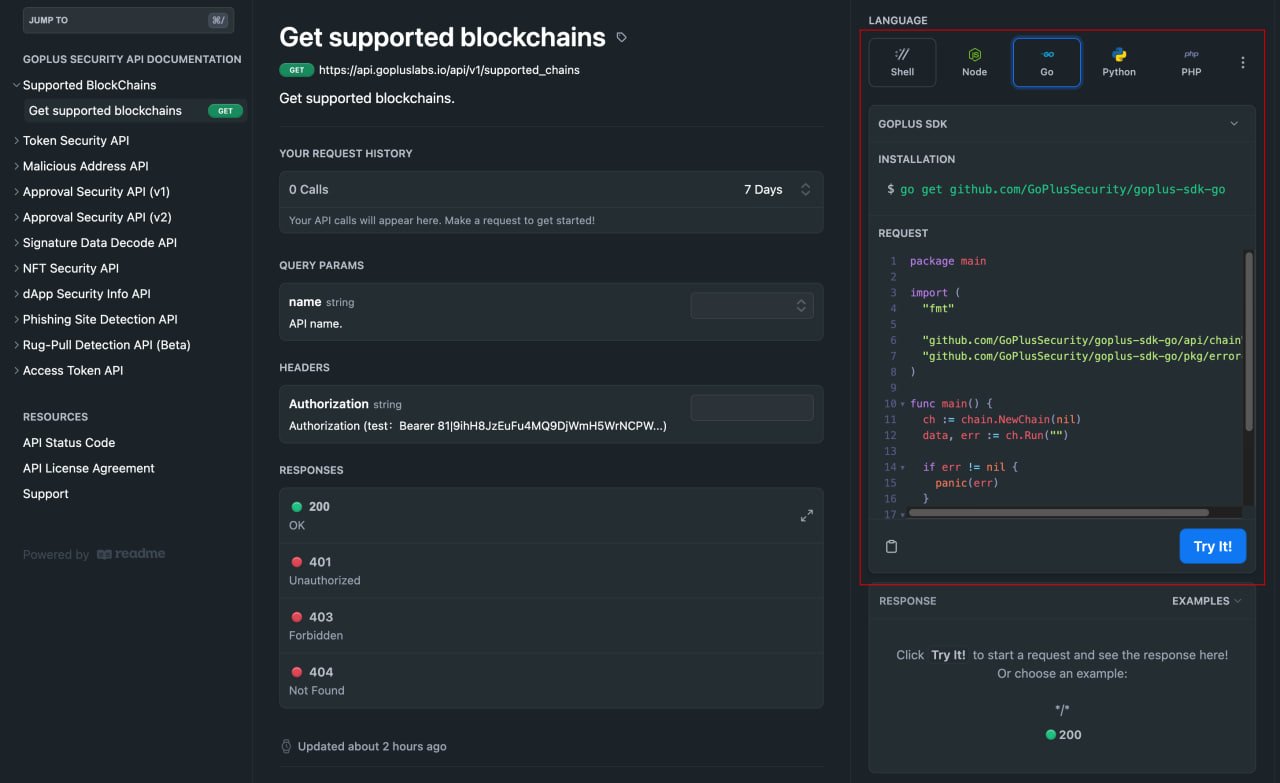
Task: Select the 401 Unauthorized response
Action: [551, 571]
